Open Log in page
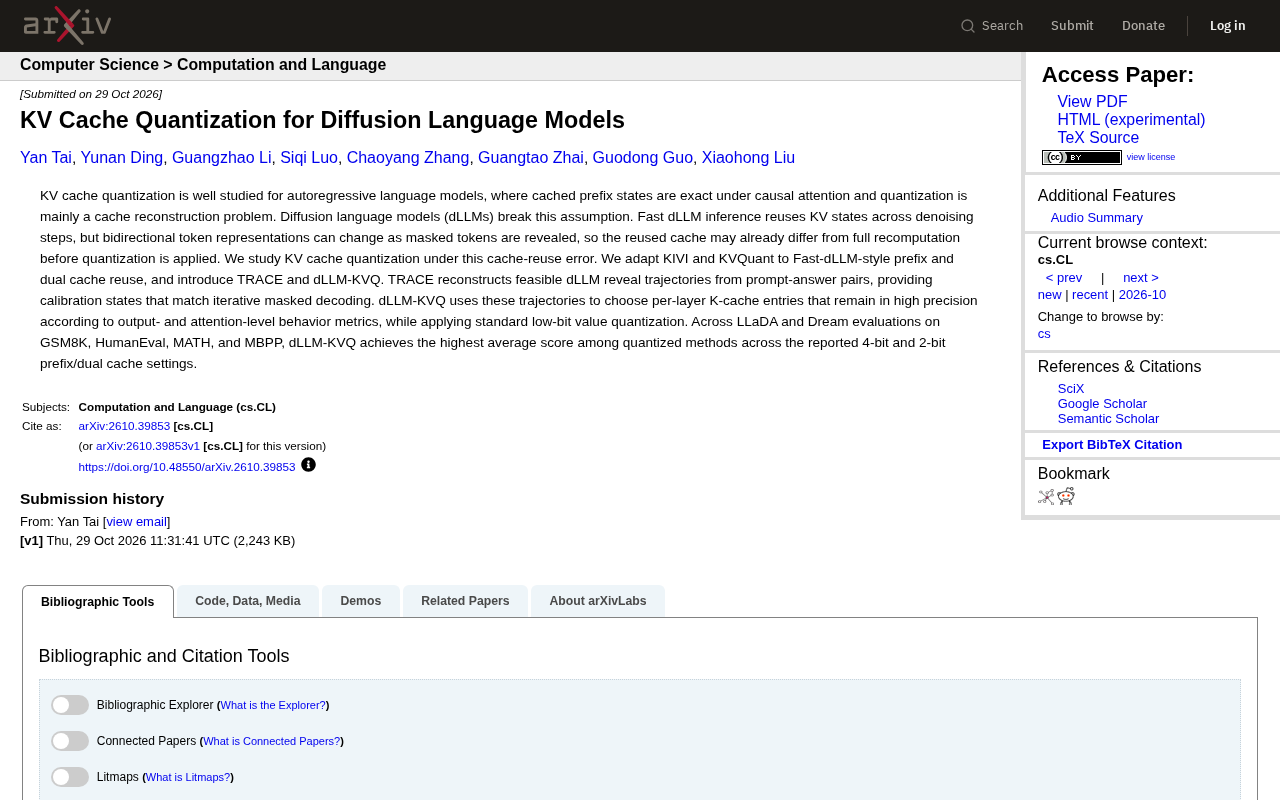This screenshot has height=800, width=1280. pos(1227,26)
